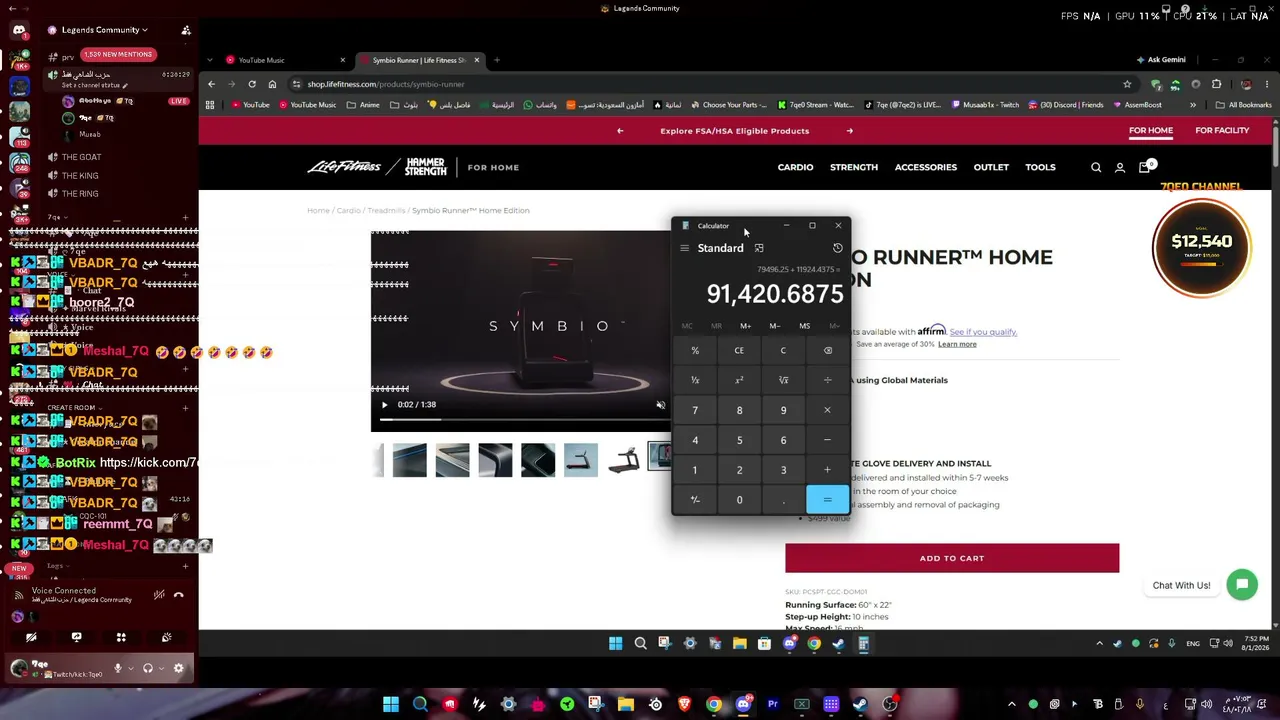Show the previous promo banner message
This screenshot has height=720, width=1280.
coord(620,131)
